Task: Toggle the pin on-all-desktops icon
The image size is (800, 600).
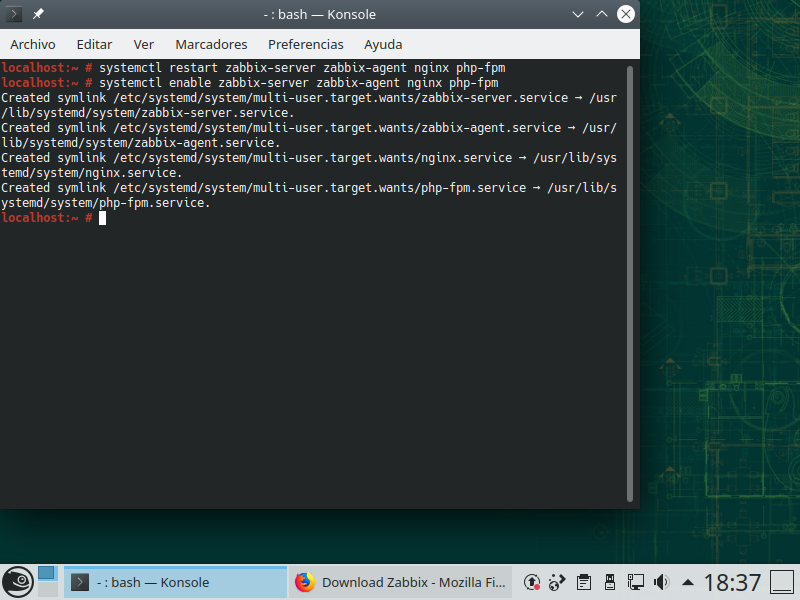Action: coord(38,14)
